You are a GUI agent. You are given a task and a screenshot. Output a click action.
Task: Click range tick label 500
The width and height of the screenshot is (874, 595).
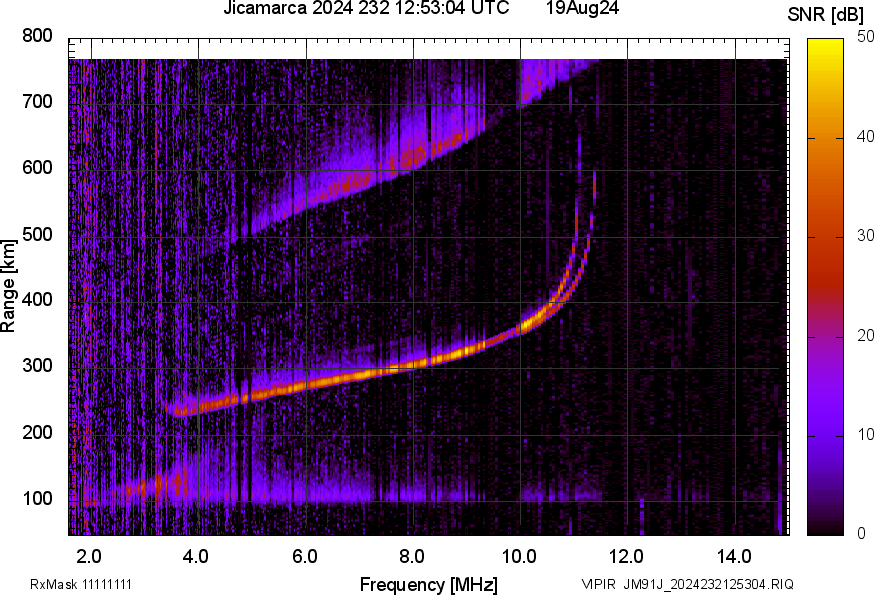37,234
